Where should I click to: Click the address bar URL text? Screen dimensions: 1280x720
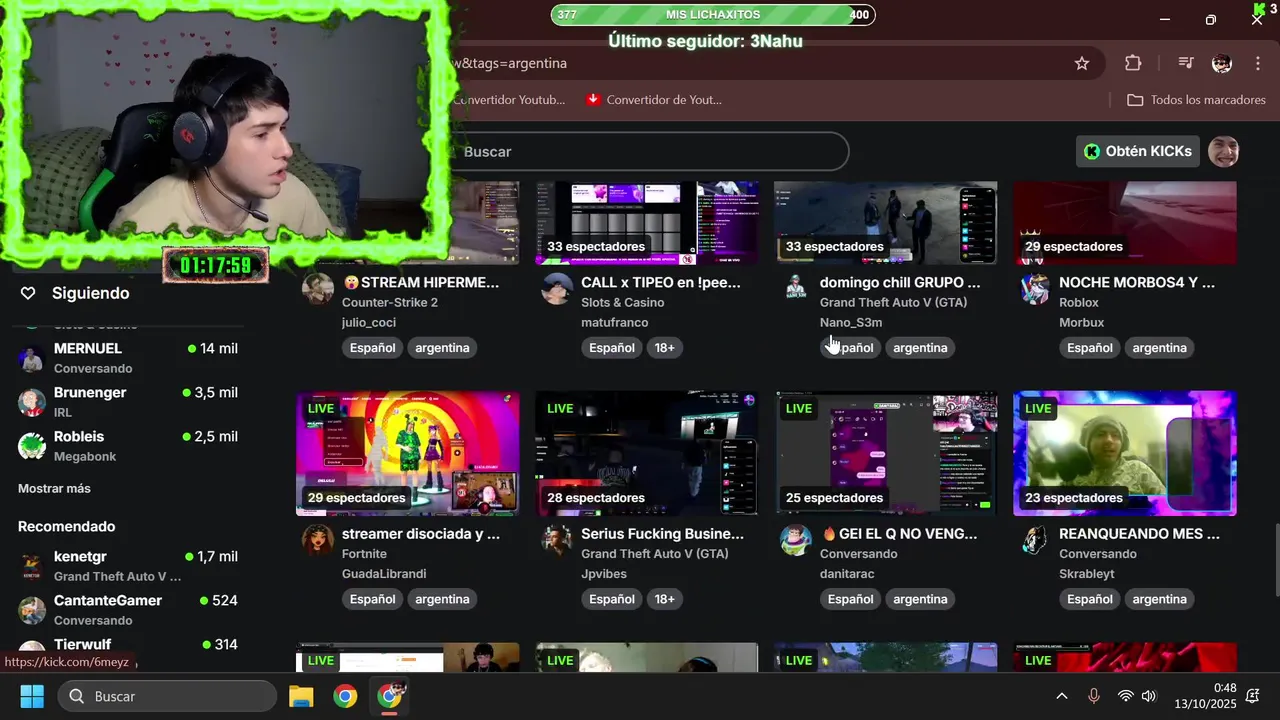pos(510,63)
